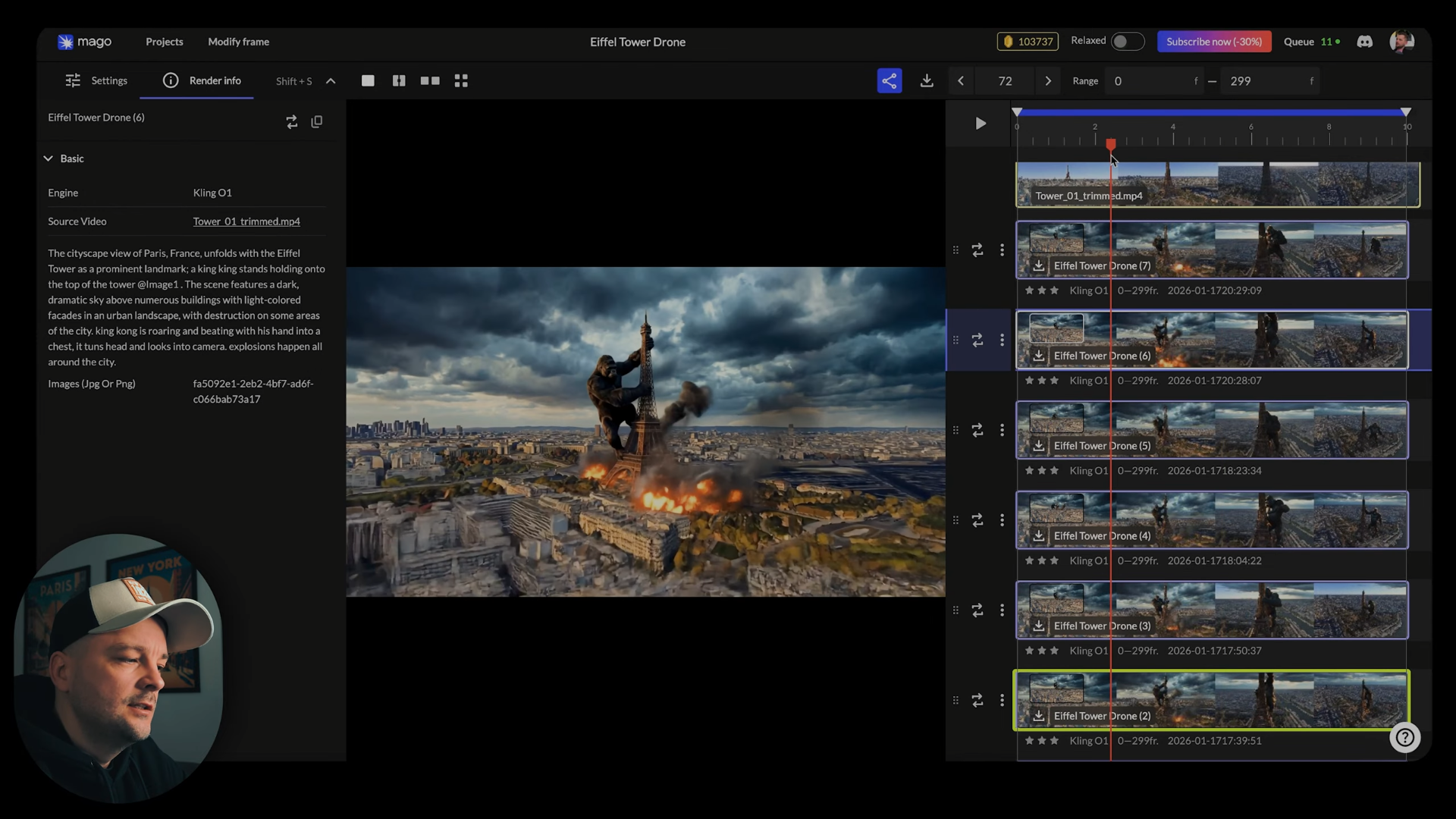Click the download icon beside the share button
Image resolution: width=1456 pixels, height=819 pixels.
click(927, 81)
